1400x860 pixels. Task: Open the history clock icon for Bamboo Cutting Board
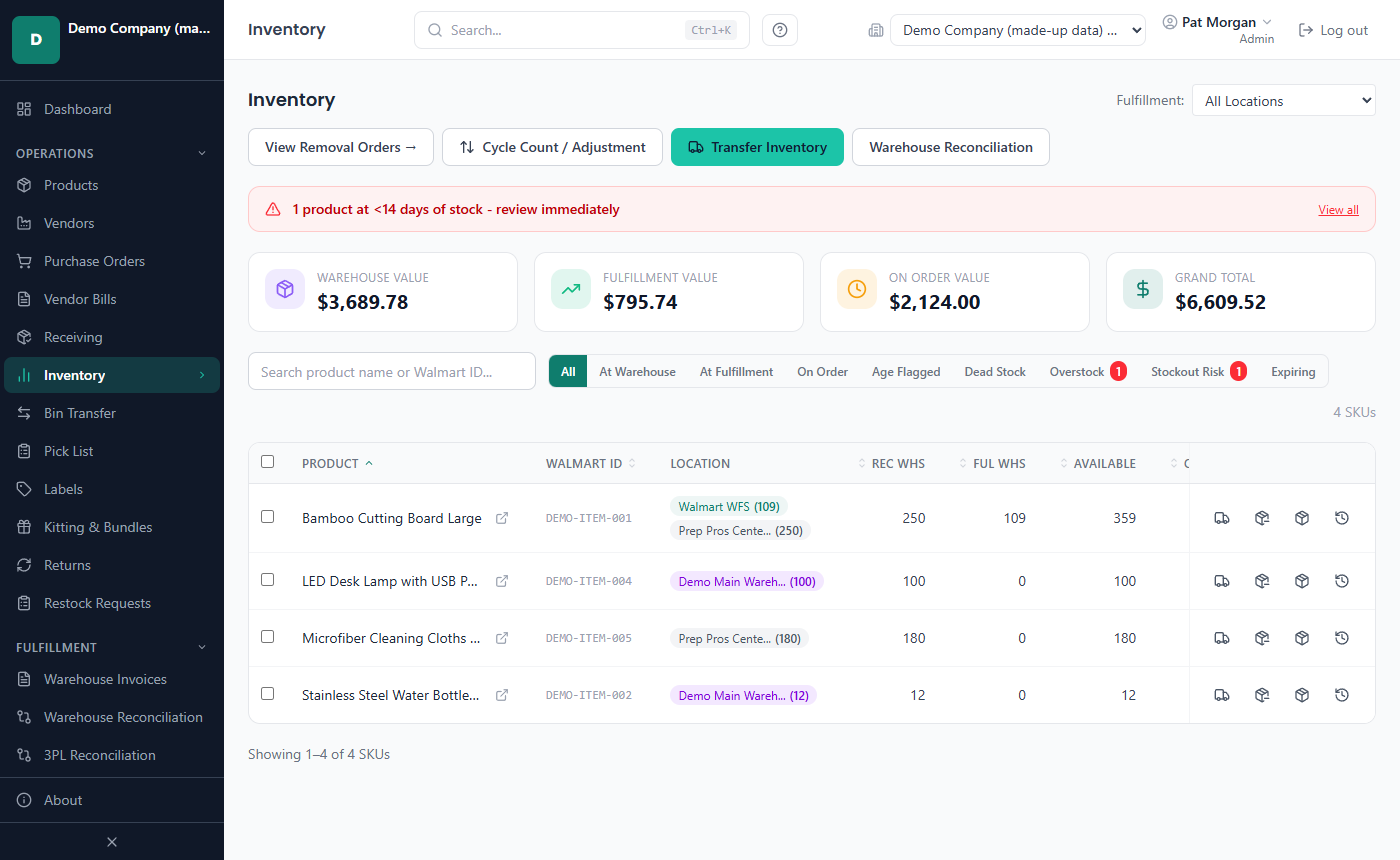pos(1342,518)
